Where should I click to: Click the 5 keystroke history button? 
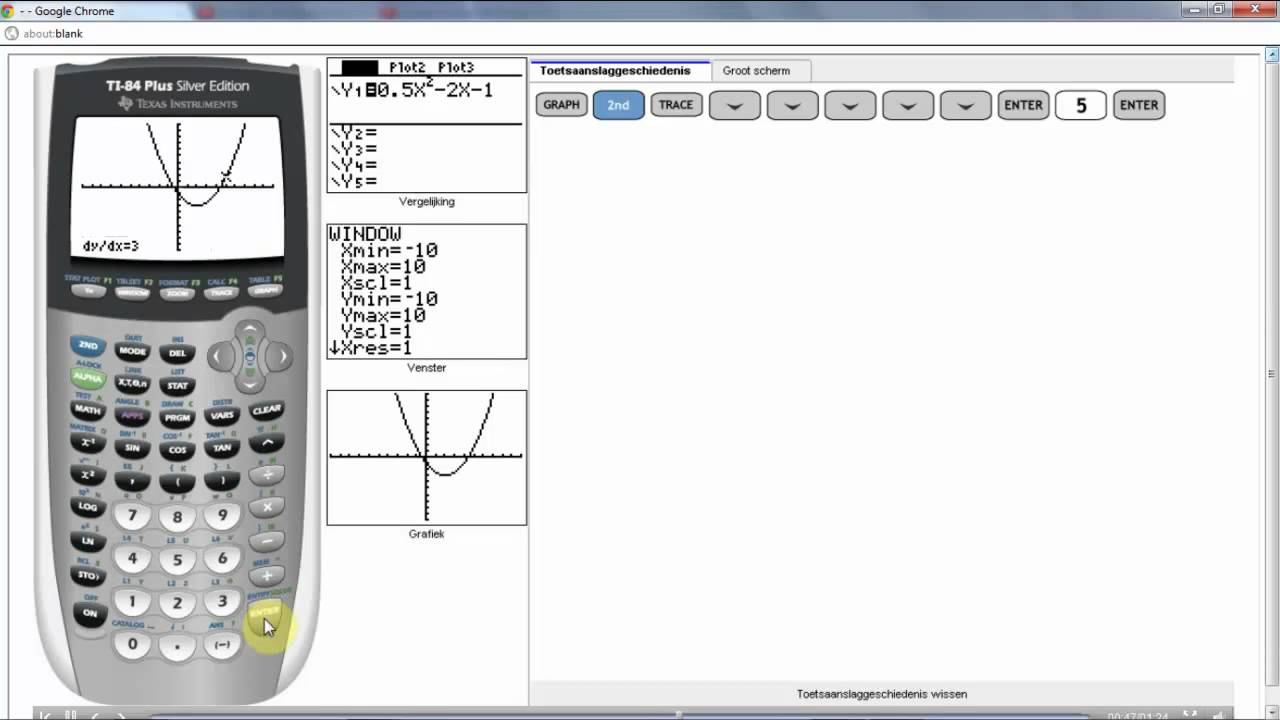tap(1081, 105)
